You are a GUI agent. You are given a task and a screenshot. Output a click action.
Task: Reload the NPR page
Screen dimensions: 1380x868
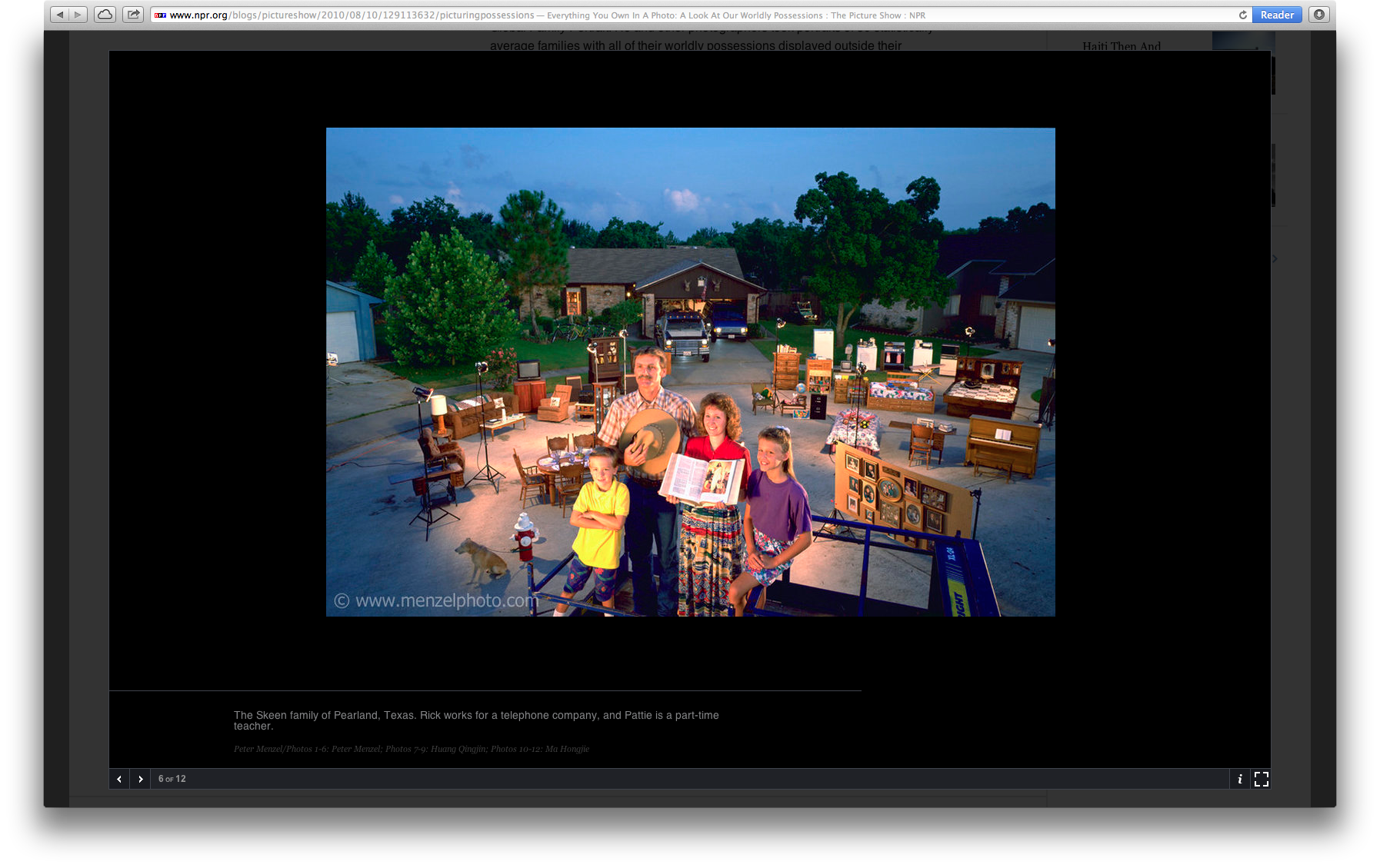(x=1242, y=15)
